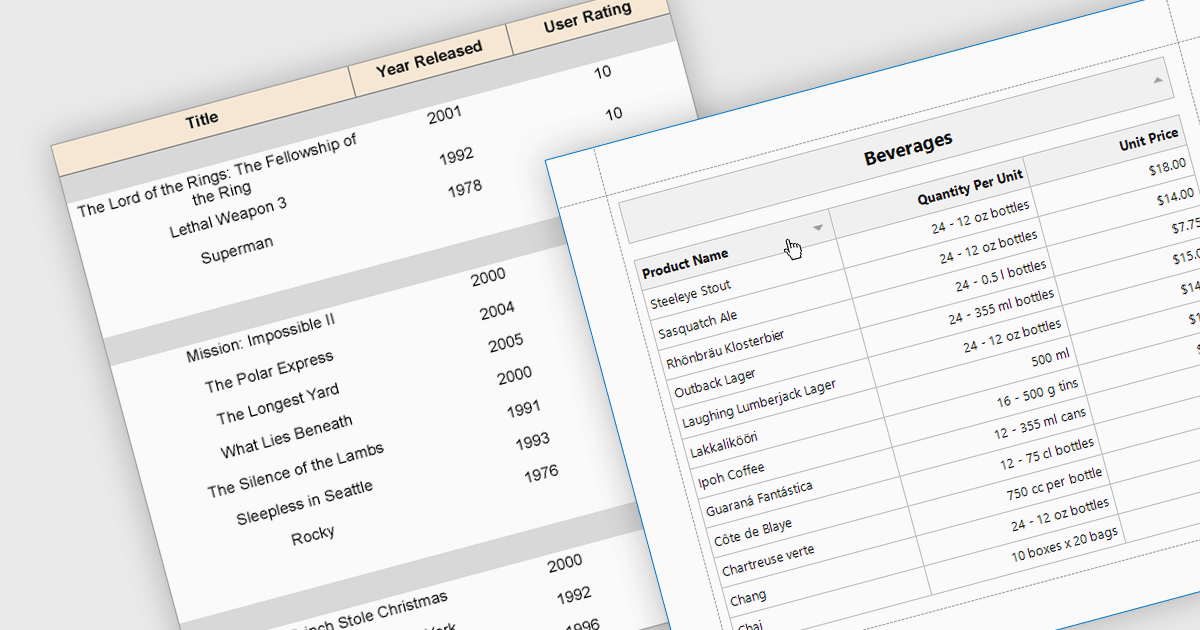Select the $18.00 unit price cell
The width and height of the screenshot is (1200, 630).
click(x=1165, y=167)
